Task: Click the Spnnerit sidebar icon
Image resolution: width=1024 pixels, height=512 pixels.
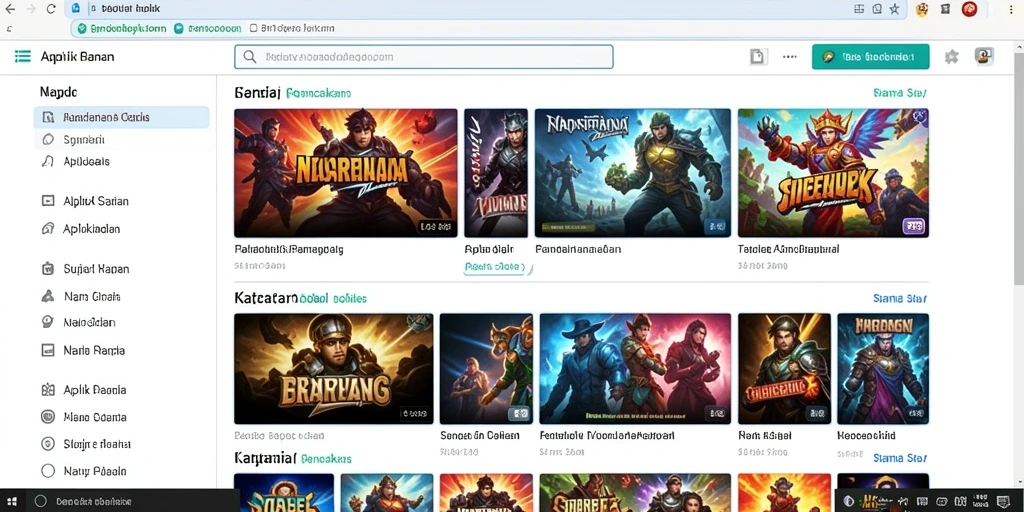Action: click(x=48, y=140)
